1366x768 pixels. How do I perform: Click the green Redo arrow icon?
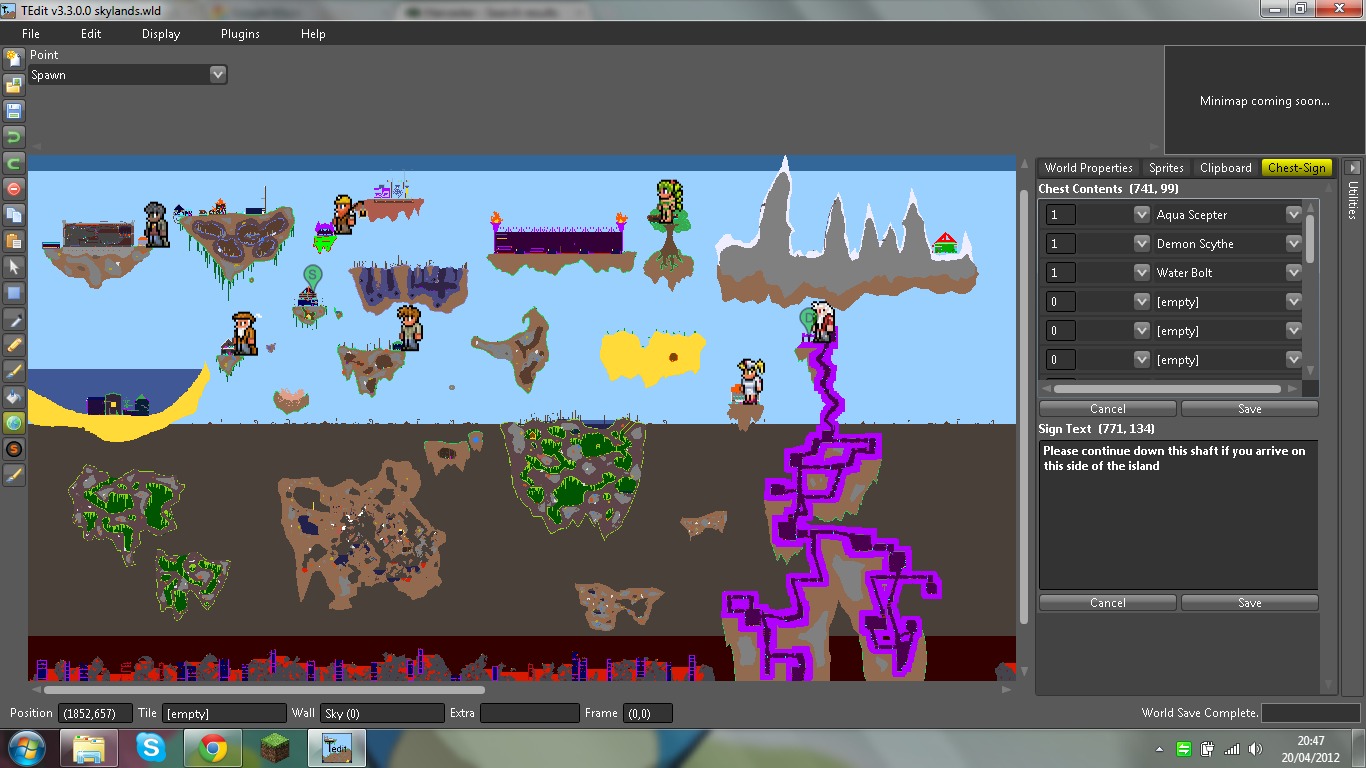point(14,162)
